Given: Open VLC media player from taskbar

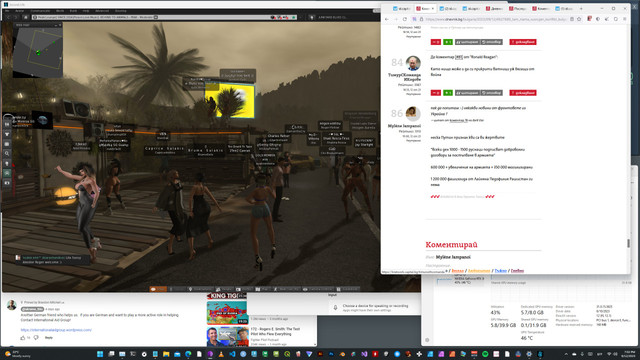Looking at the screenshot, I should coord(221,354).
